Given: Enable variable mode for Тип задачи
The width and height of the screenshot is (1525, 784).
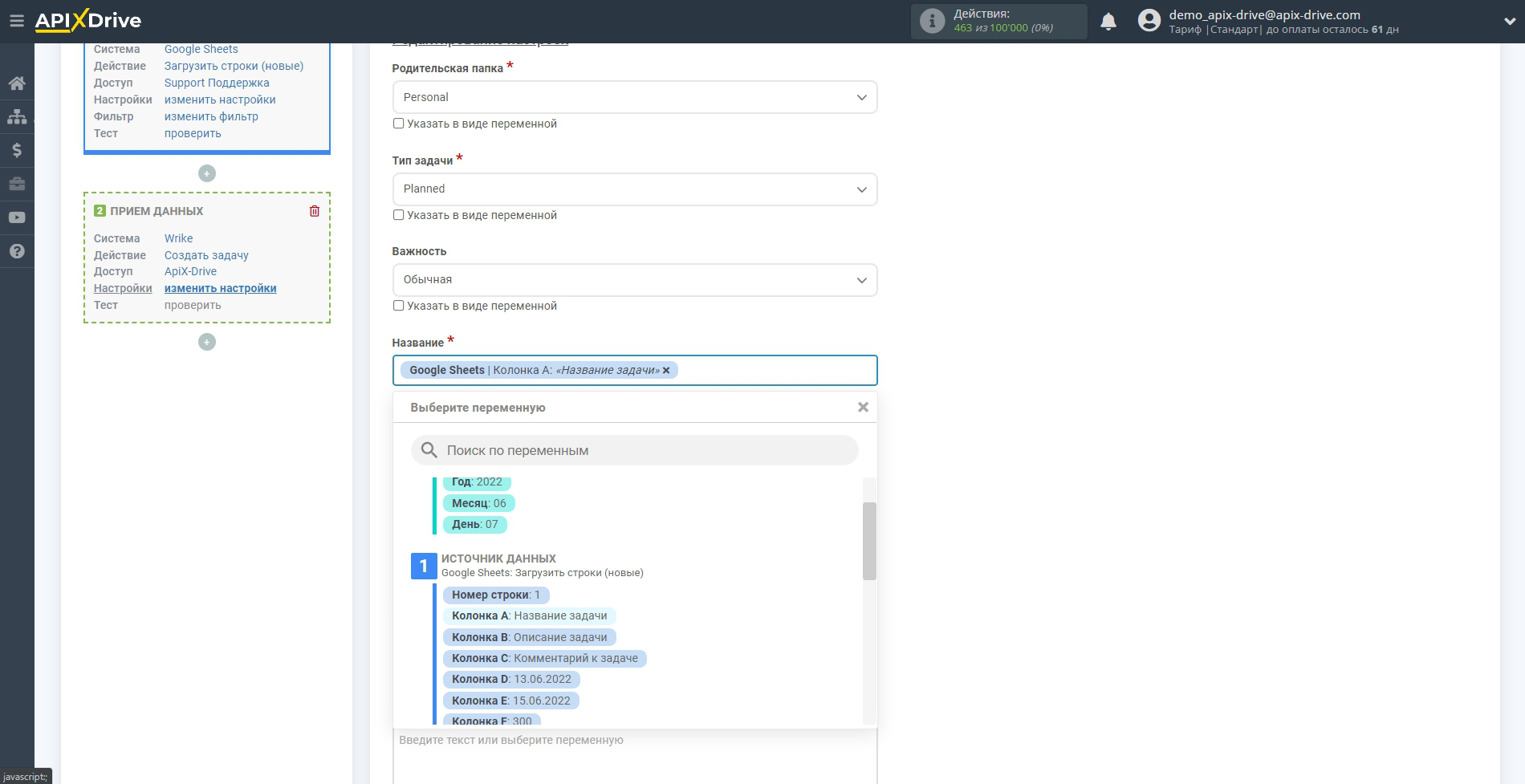Looking at the screenshot, I should [398, 215].
